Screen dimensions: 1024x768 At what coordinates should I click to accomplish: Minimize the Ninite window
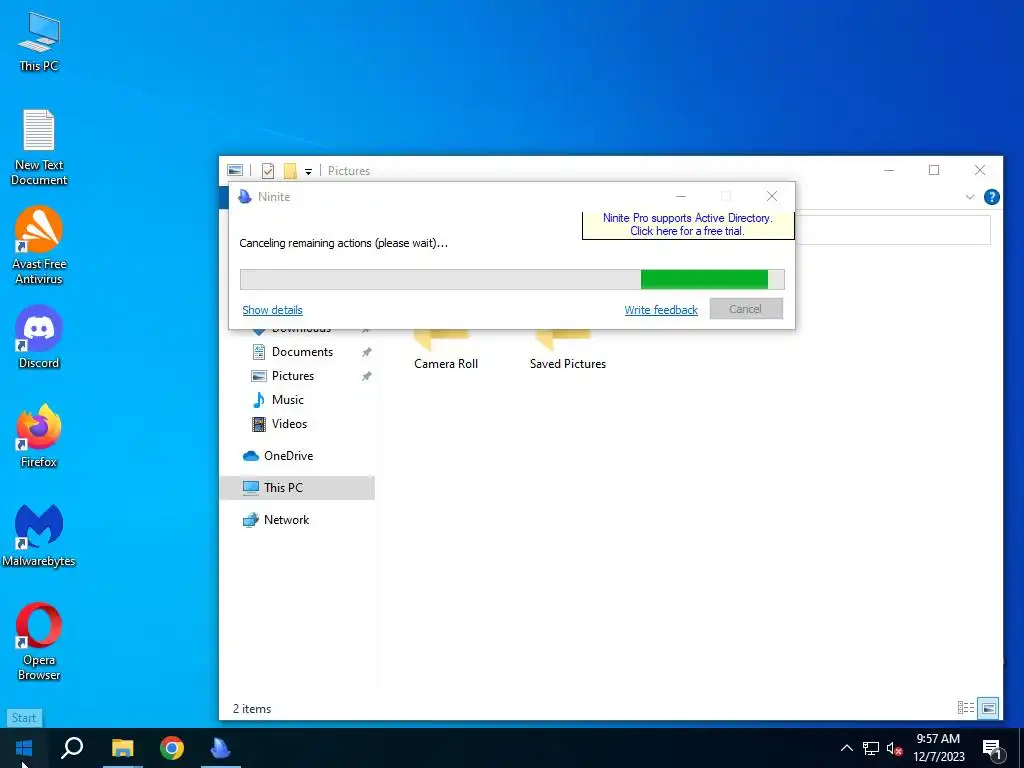pyautogui.click(x=680, y=196)
